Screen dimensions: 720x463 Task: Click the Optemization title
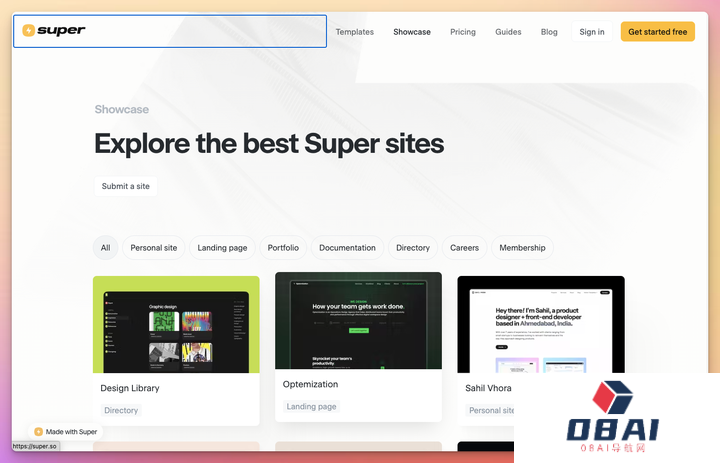coord(310,384)
